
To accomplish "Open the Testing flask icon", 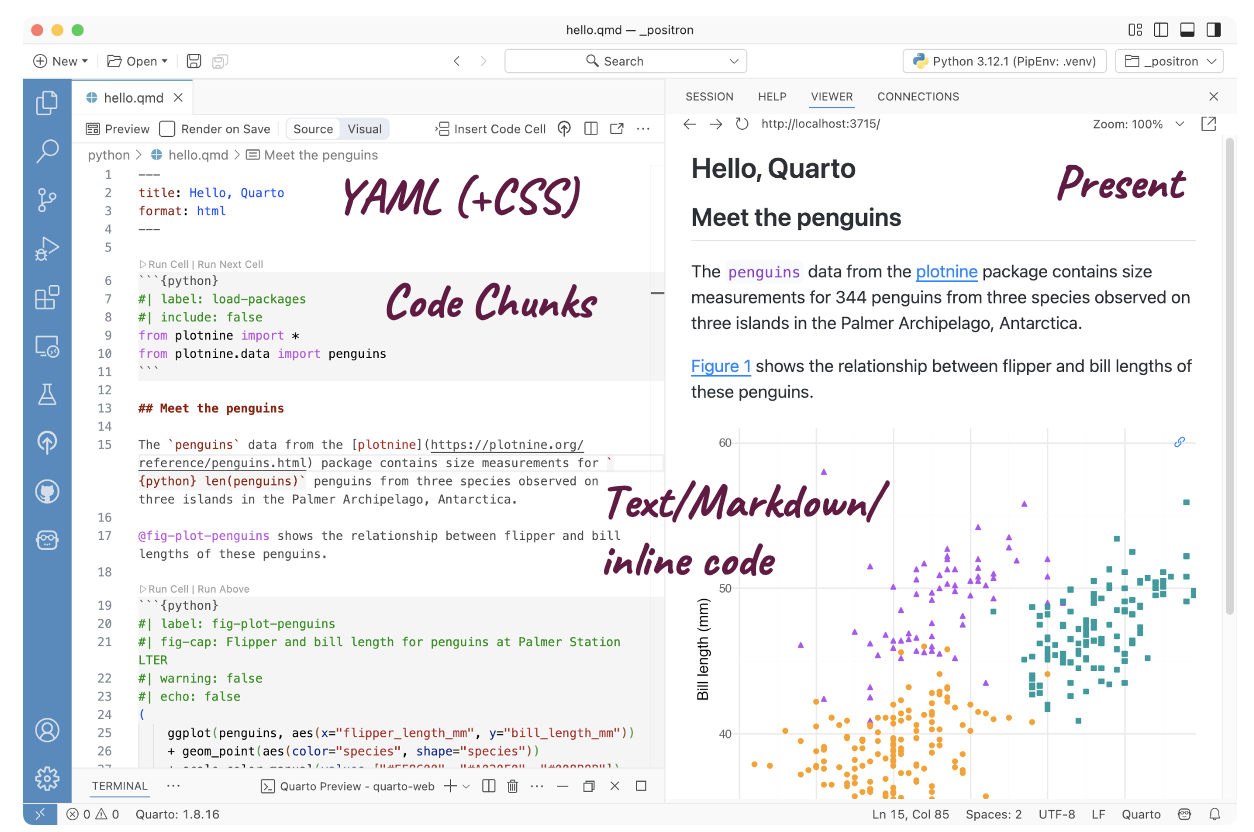I will pos(47,394).
